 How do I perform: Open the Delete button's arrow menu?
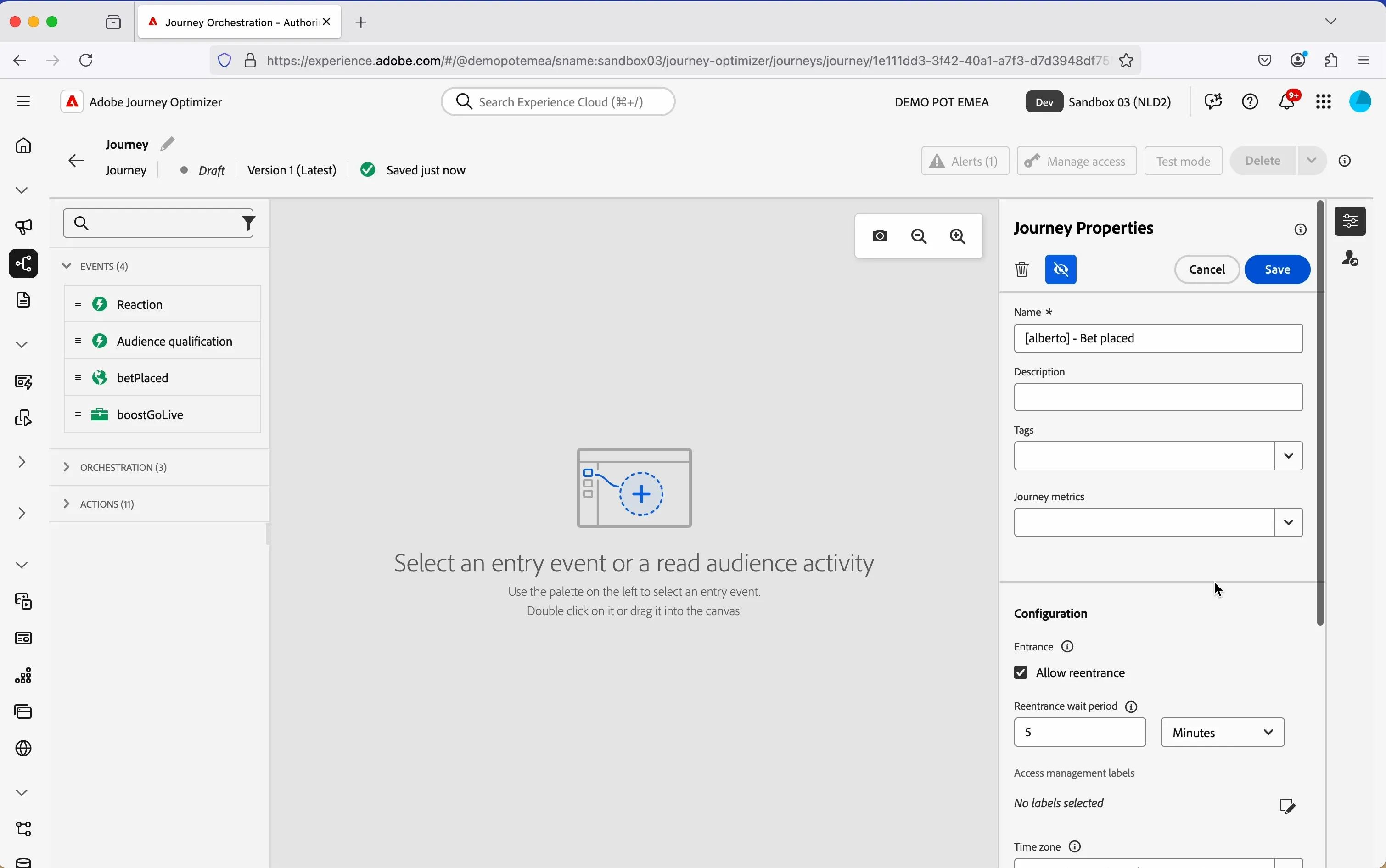coord(1312,161)
